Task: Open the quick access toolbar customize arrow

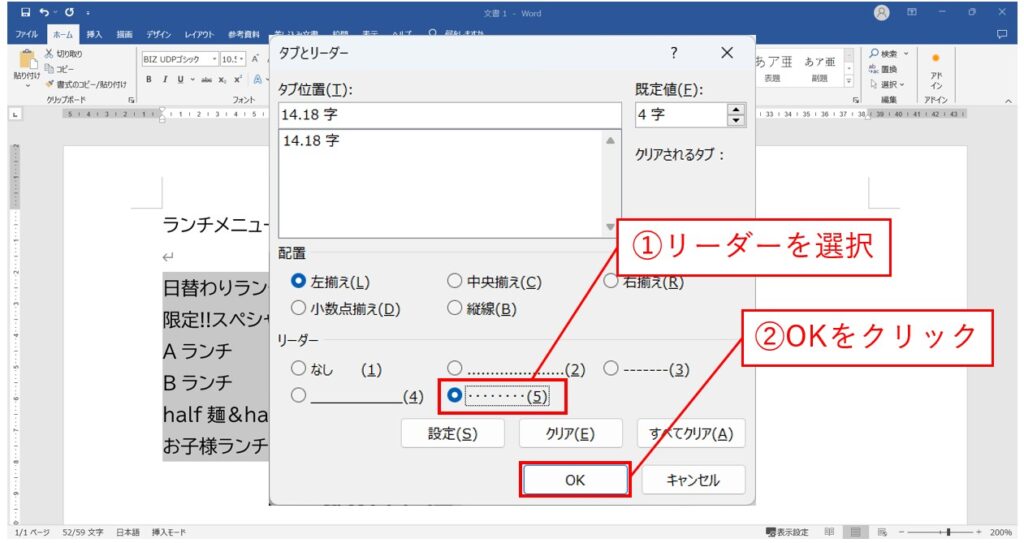Action: tap(88, 13)
